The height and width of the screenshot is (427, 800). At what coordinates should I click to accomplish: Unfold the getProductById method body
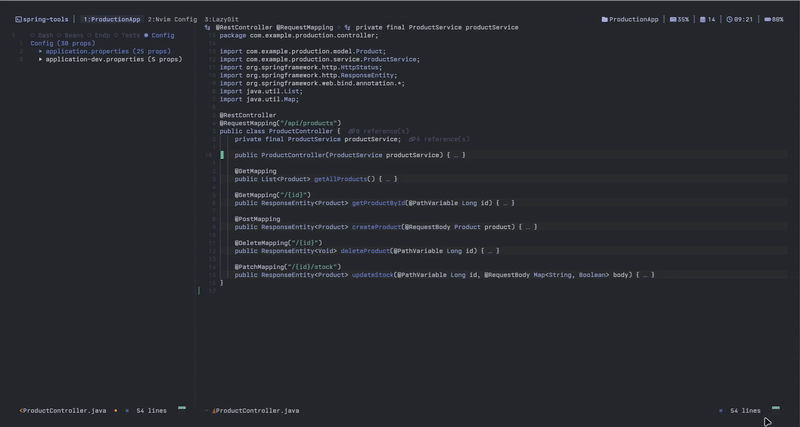point(505,203)
